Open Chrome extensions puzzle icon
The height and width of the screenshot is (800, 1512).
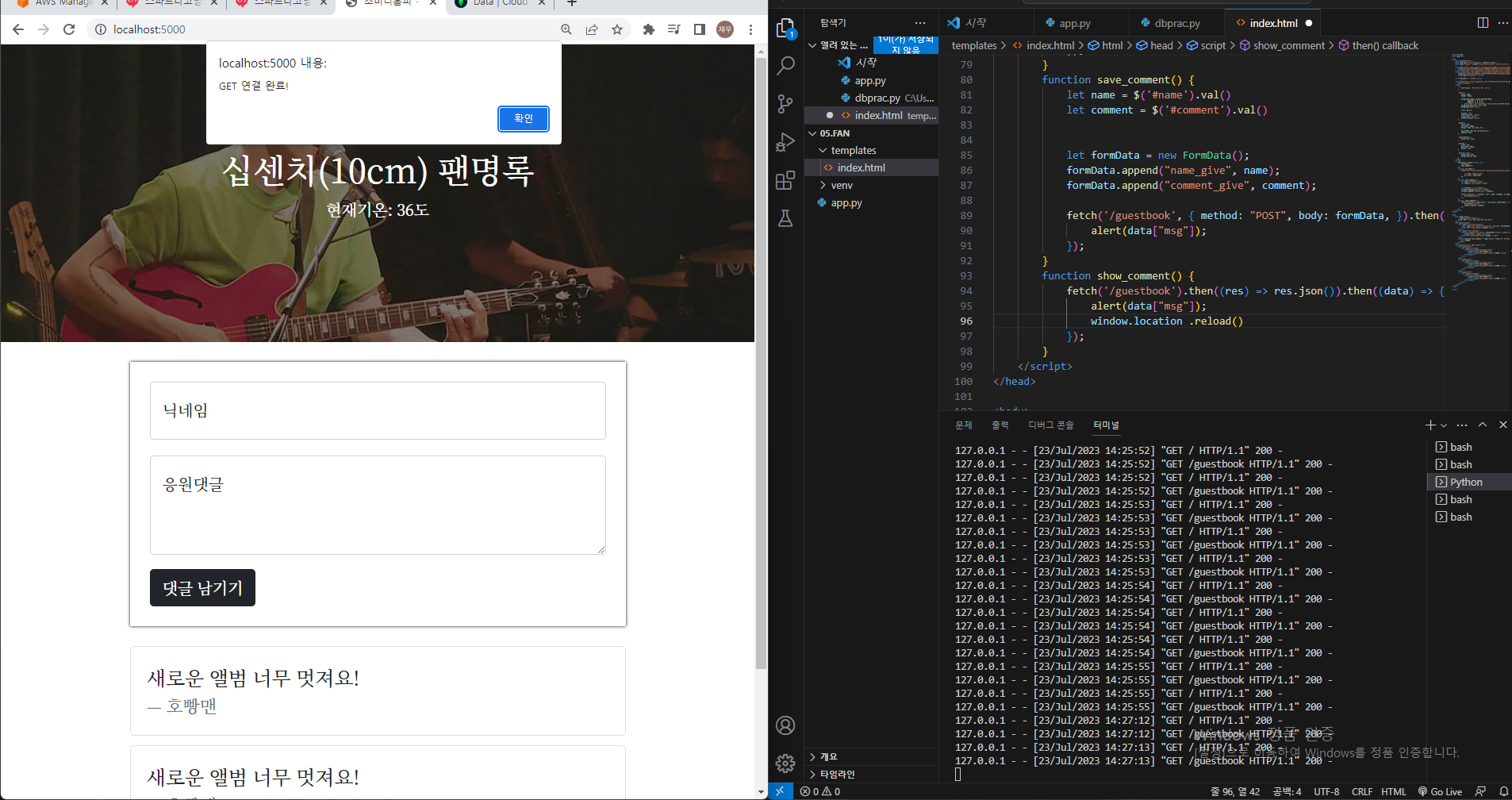[649, 29]
